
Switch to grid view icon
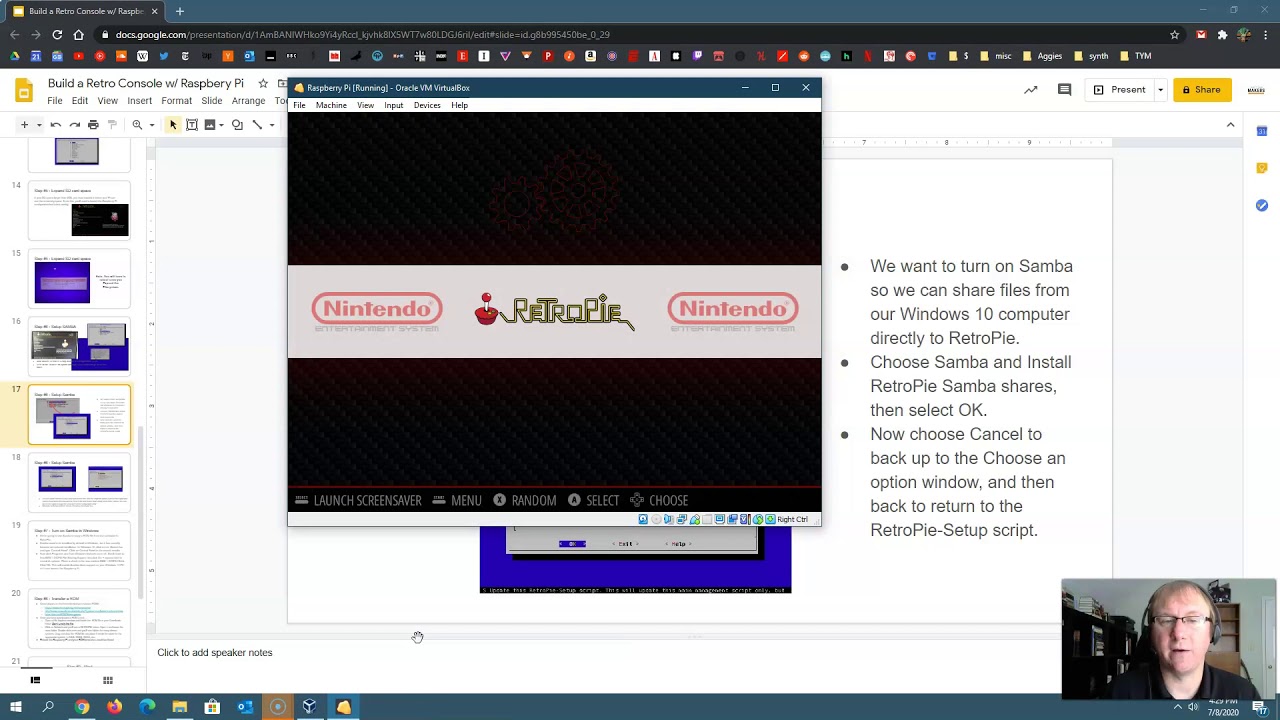click(108, 680)
